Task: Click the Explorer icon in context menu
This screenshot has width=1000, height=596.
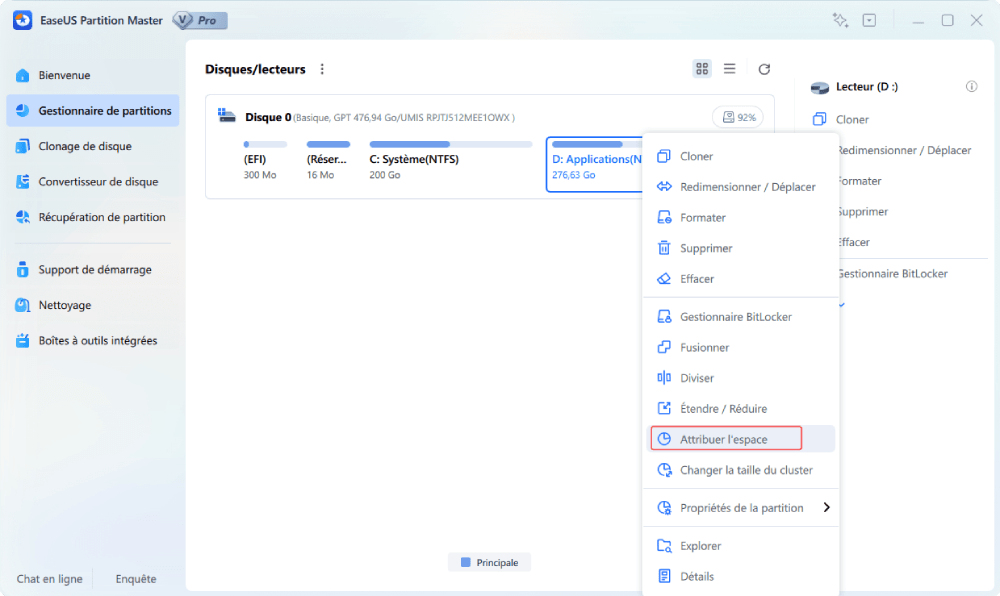Action: tap(664, 546)
